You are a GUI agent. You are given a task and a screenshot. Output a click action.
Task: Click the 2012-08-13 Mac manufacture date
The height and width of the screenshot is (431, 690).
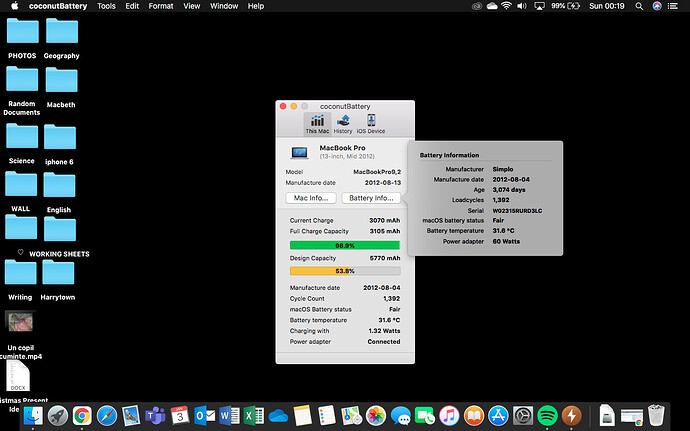coord(383,182)
